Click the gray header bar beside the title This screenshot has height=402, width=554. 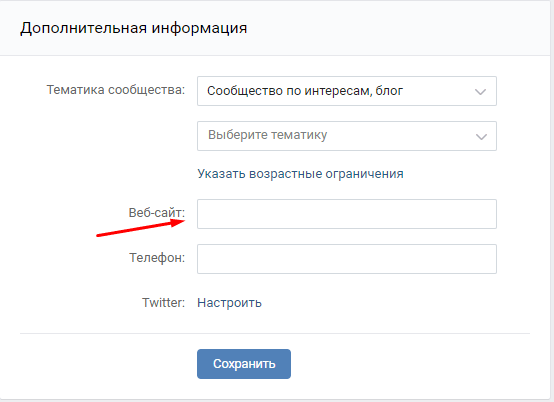coord(397,28)
